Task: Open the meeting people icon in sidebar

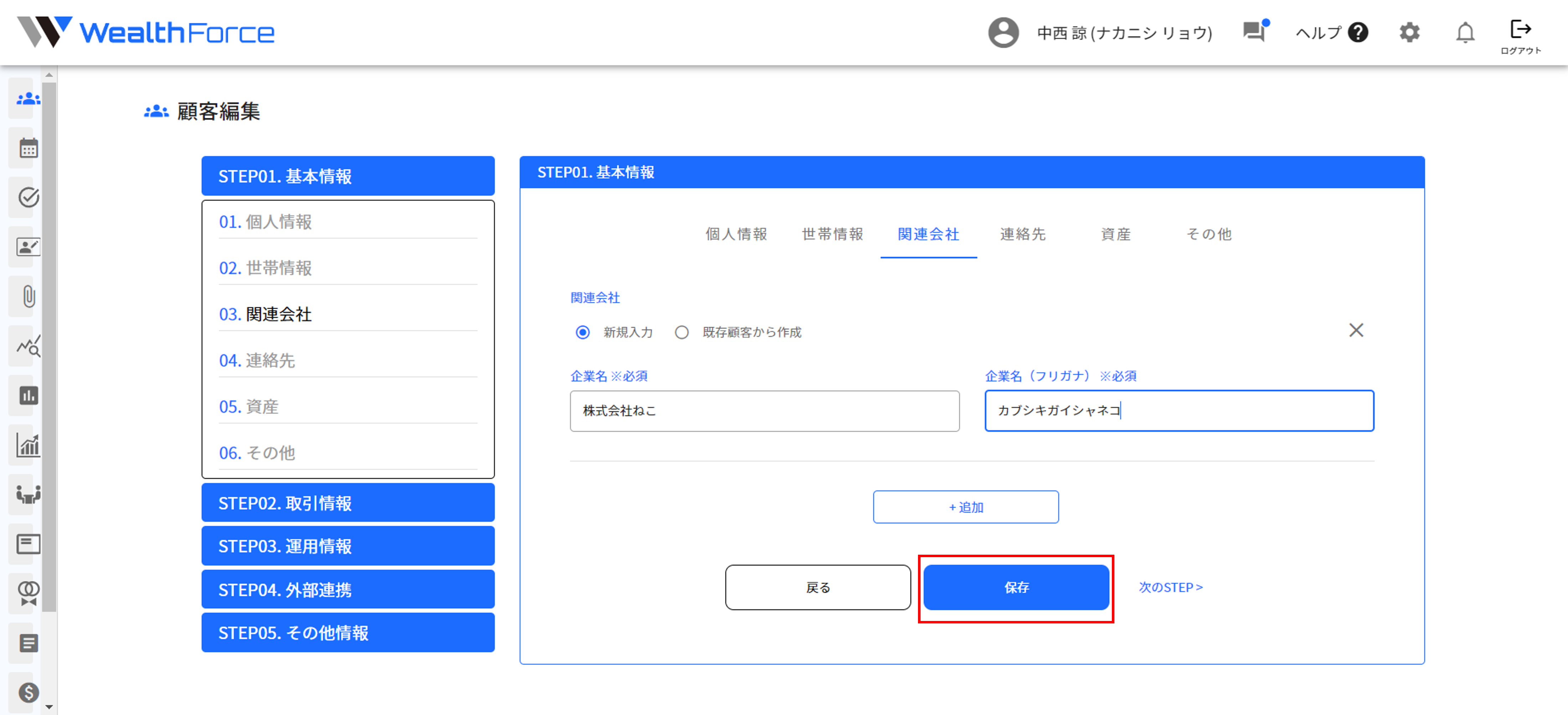Action: tap(28, 494)
